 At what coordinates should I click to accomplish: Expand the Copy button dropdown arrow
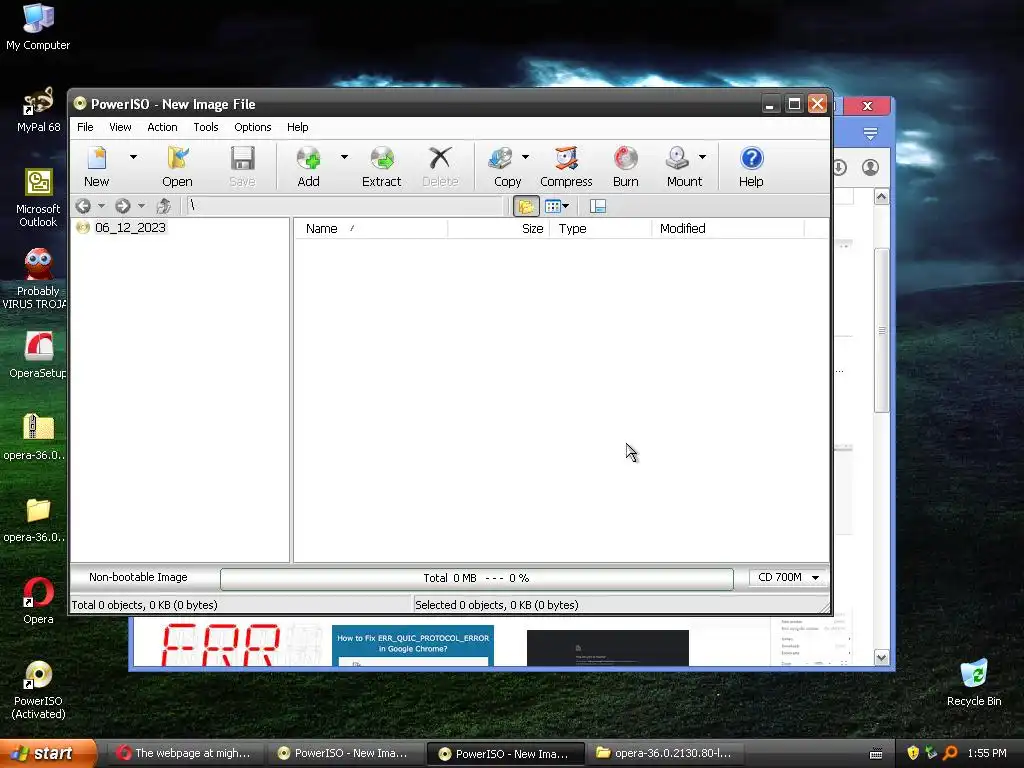coord(525,157)
